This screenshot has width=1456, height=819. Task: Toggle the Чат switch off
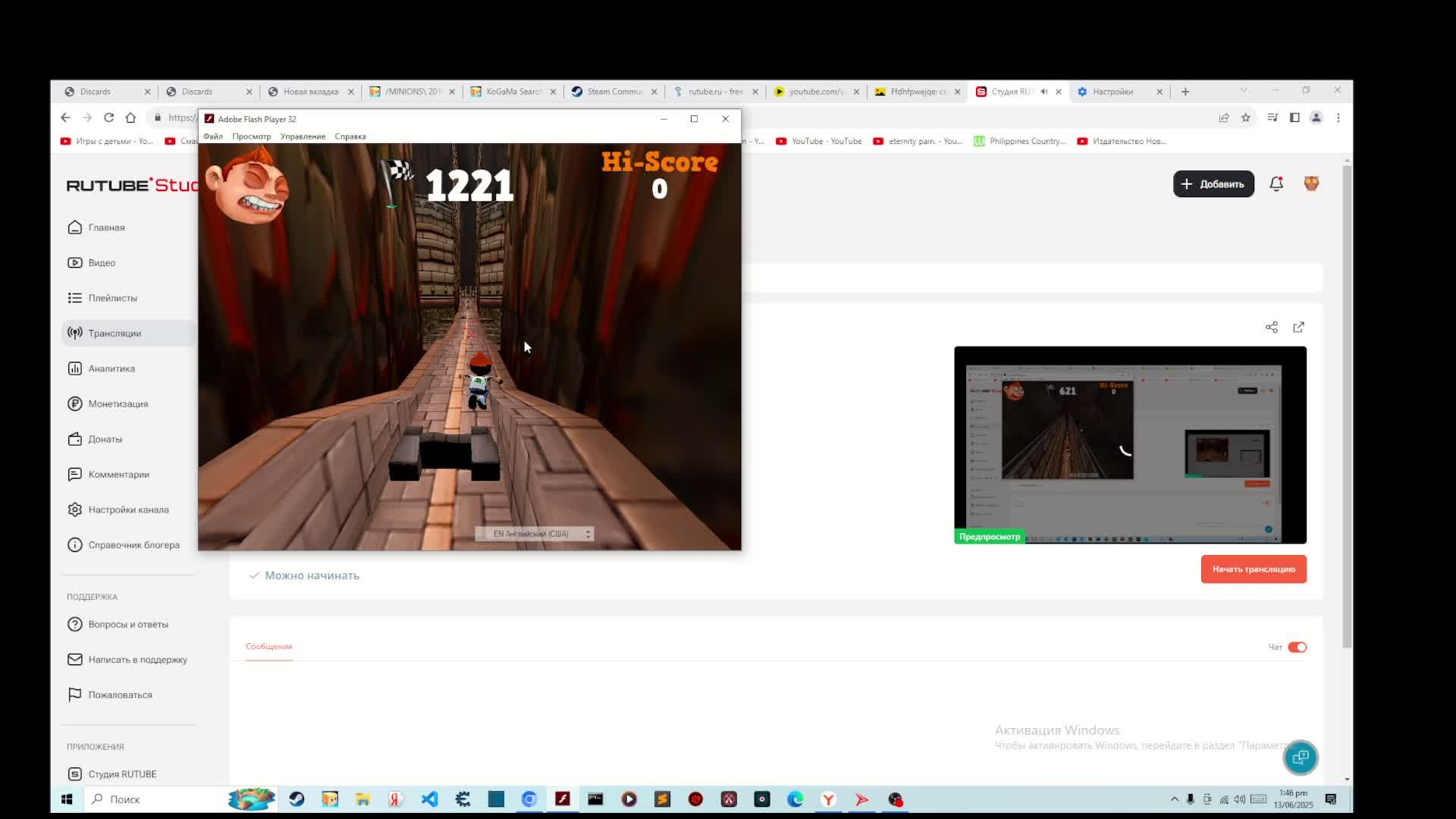(x=1297, y=647)
